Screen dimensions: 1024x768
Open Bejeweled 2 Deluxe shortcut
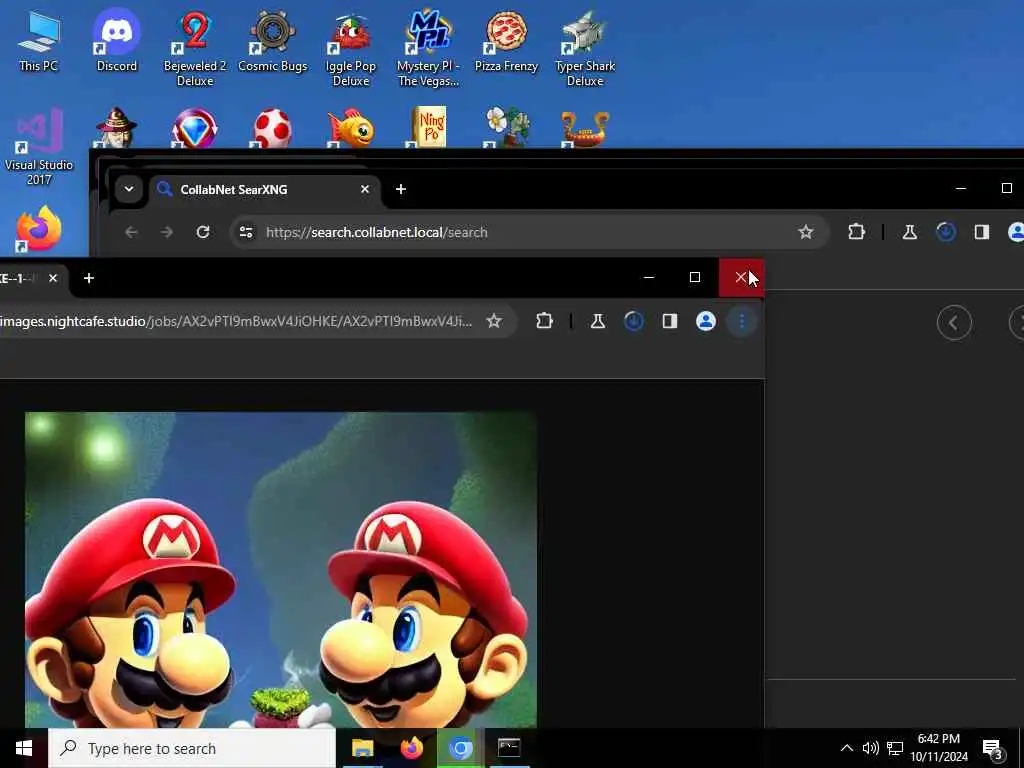[195, 49]
